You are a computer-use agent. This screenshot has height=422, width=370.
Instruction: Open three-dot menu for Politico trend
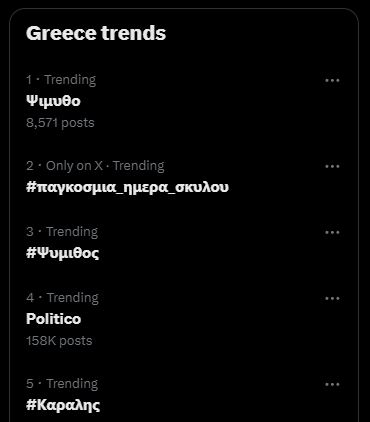pyautogui.click(x=332, y=298)
